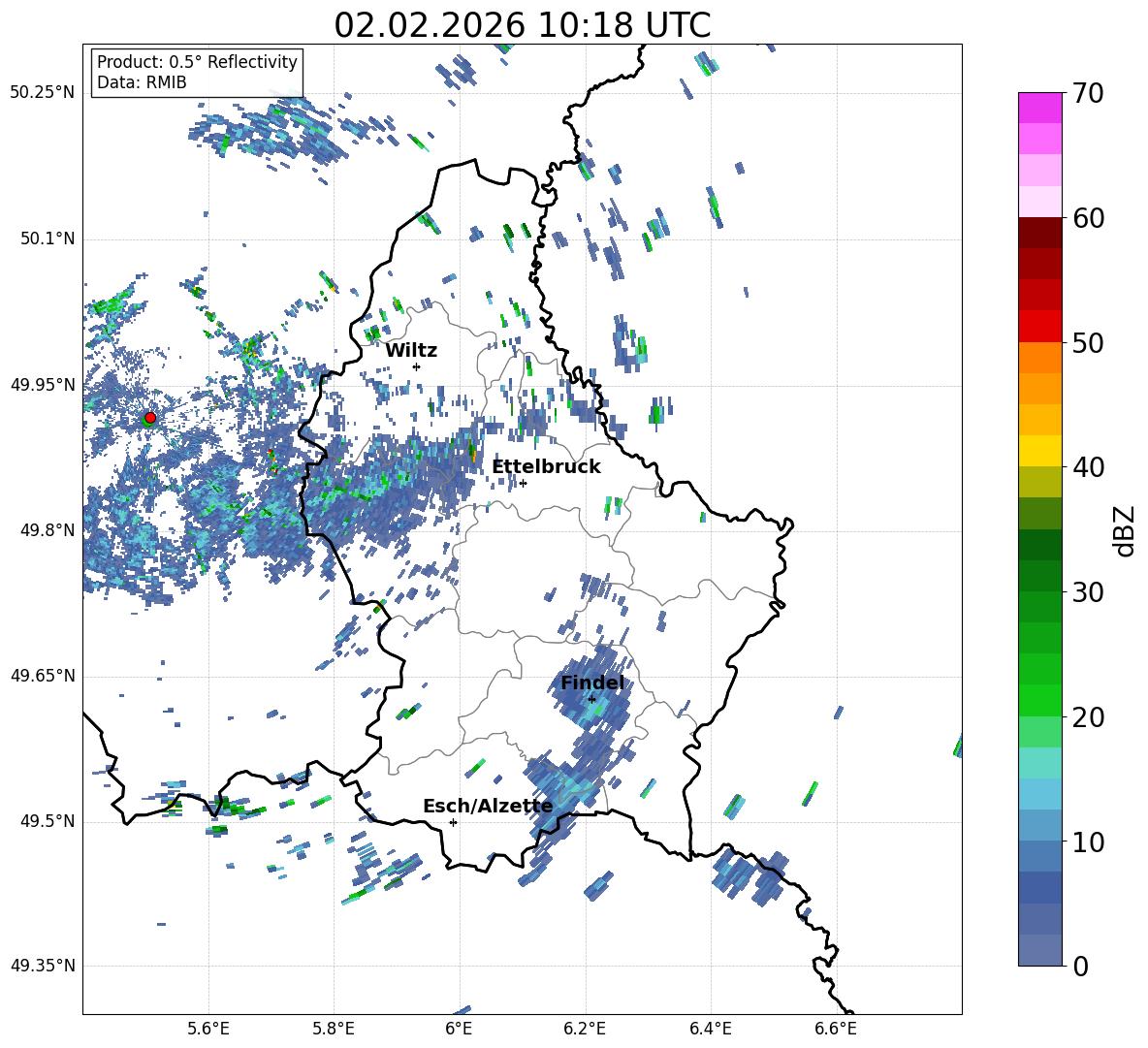Image resolution: width=1148 pixels, height=1048 pixels.
Task: Pick the bright yellow colorbar segment
Action: (1040, 451)
